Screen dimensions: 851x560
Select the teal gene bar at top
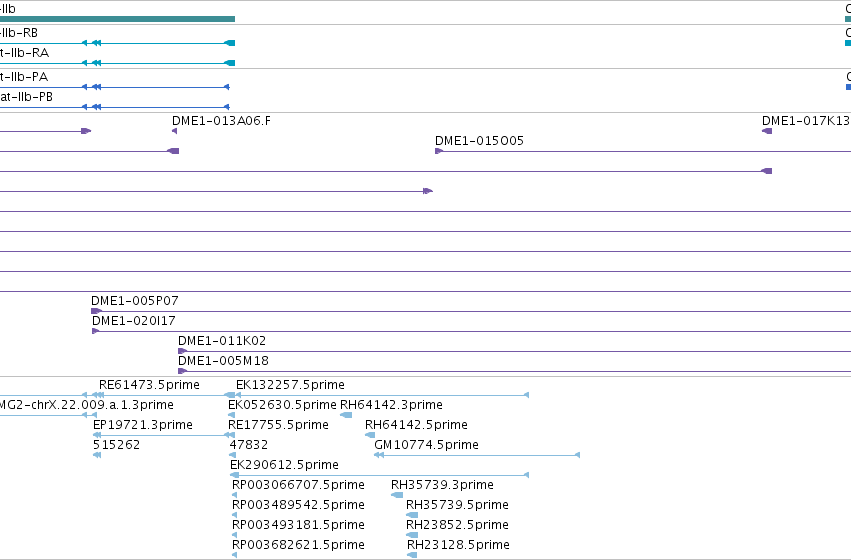click(x=117, y=19)
